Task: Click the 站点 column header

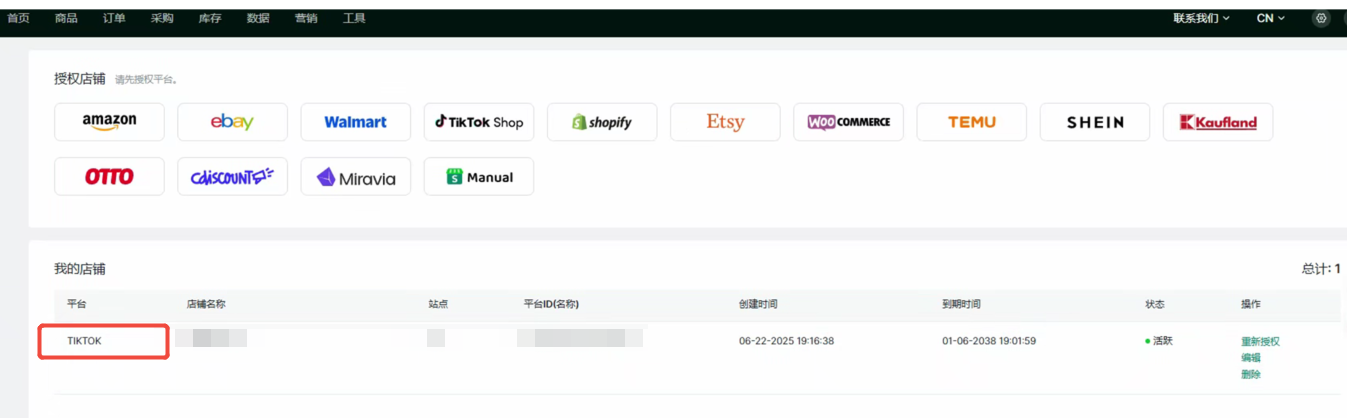Action: [438, 304]
